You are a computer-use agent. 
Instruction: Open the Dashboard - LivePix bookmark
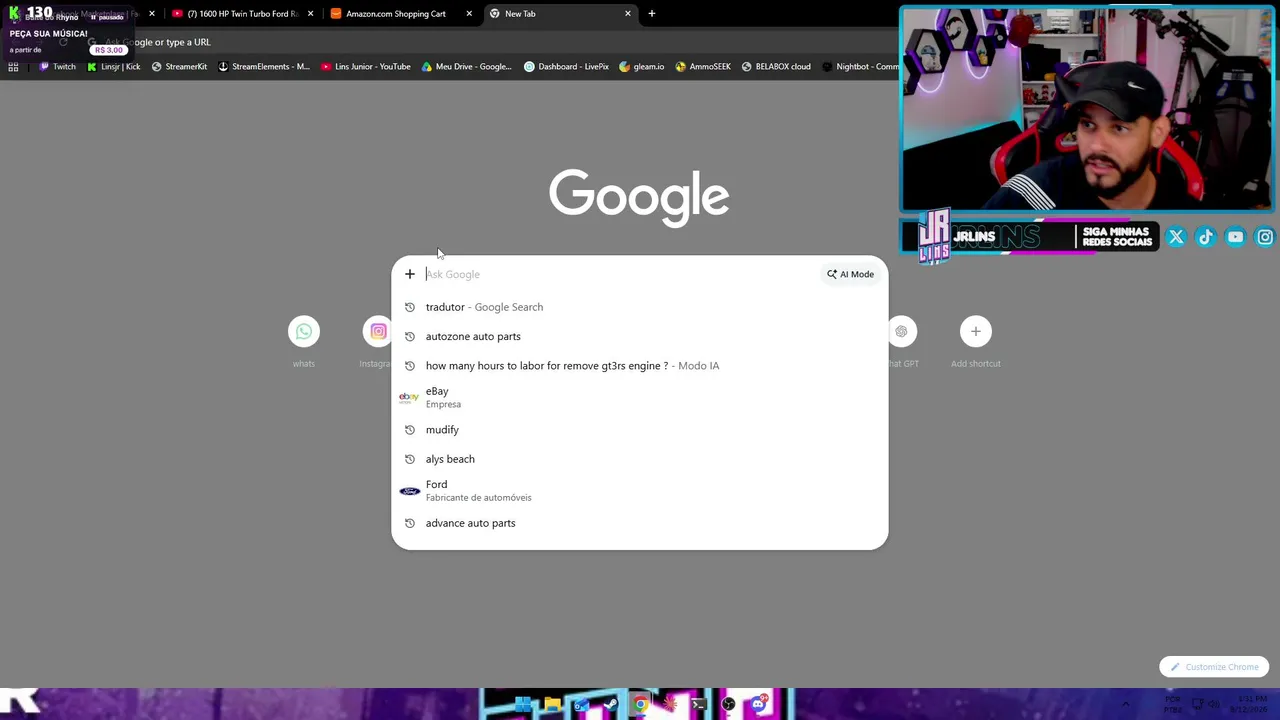[566, 67]
